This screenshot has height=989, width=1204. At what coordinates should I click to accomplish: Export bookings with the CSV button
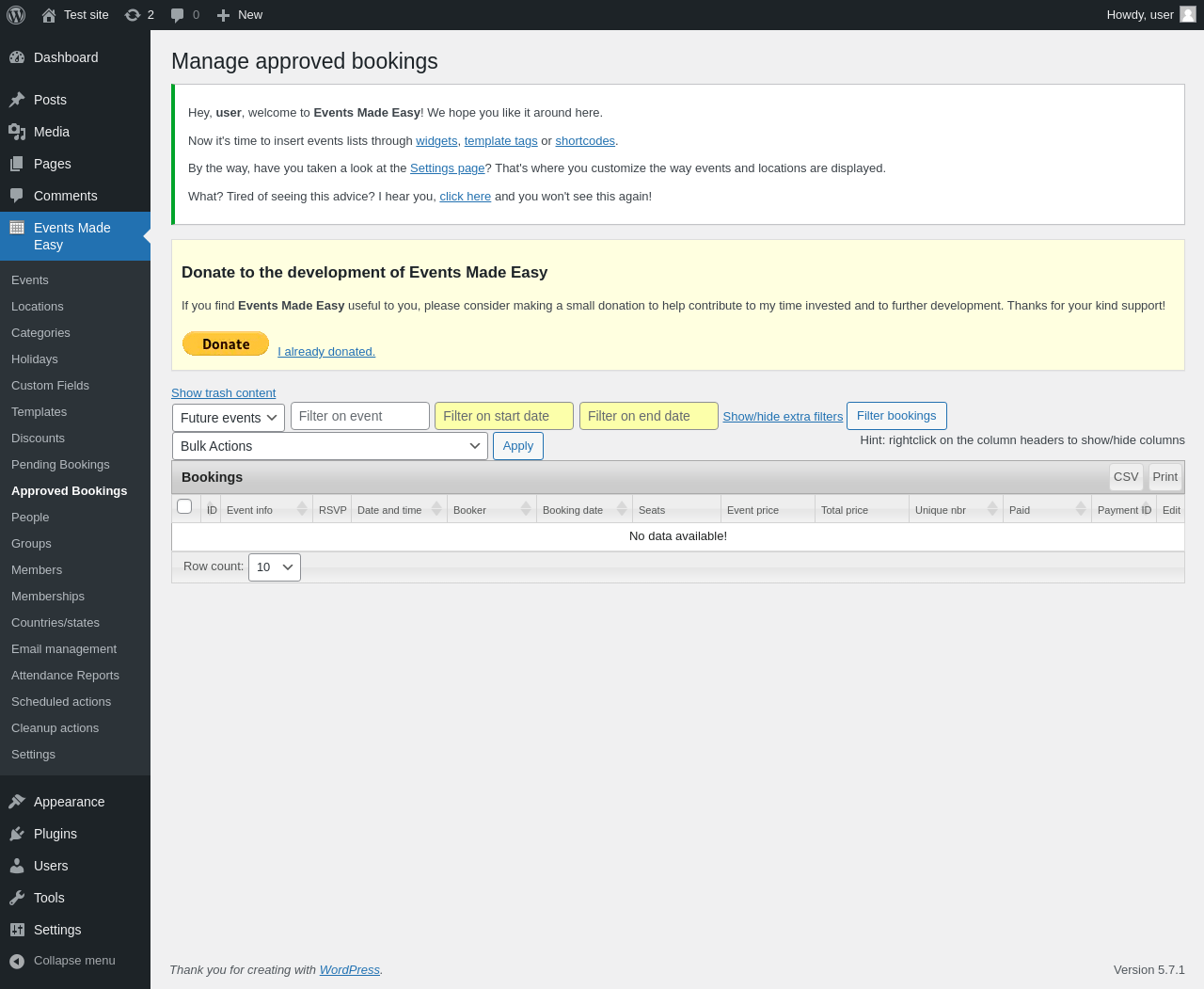pos(1126,477)
